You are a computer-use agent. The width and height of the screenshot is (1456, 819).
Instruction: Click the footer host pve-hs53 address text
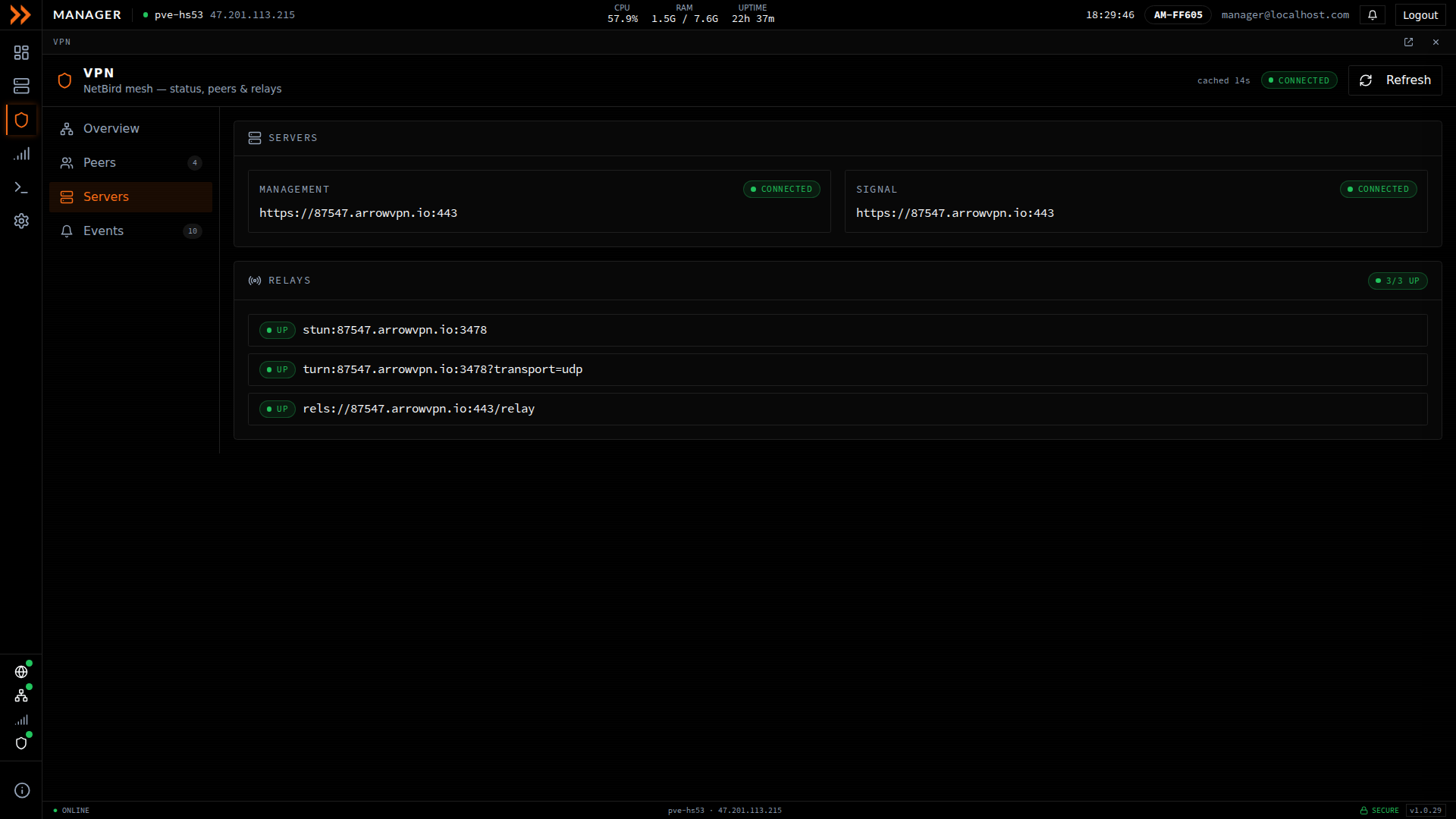point(724,811)
